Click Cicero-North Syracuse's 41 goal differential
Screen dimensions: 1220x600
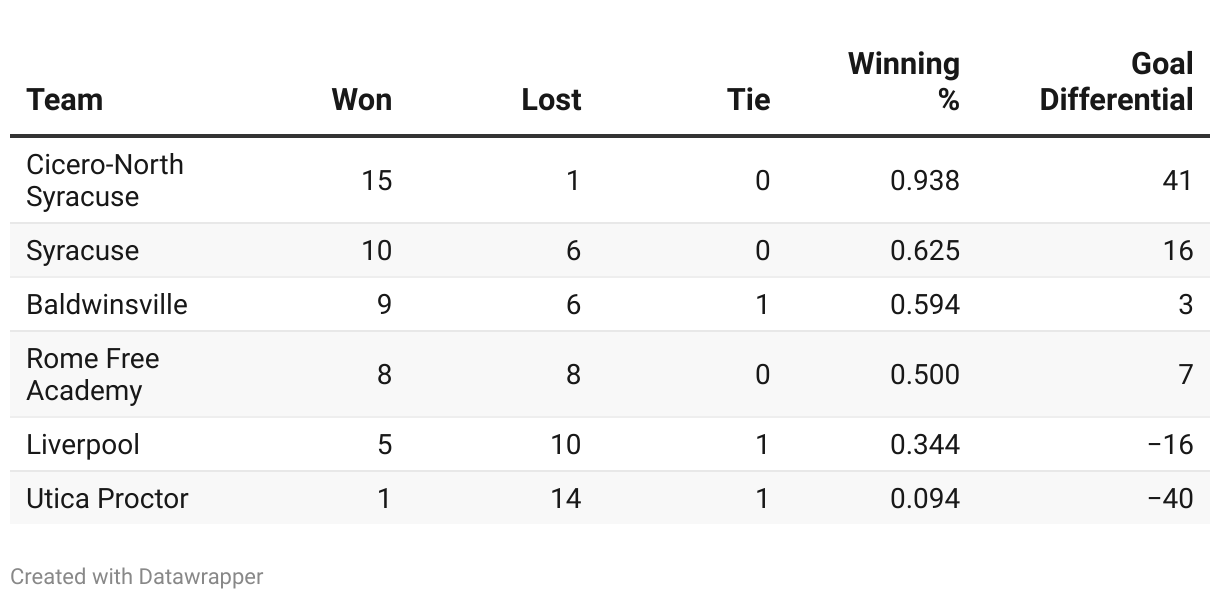[1177, 180]
